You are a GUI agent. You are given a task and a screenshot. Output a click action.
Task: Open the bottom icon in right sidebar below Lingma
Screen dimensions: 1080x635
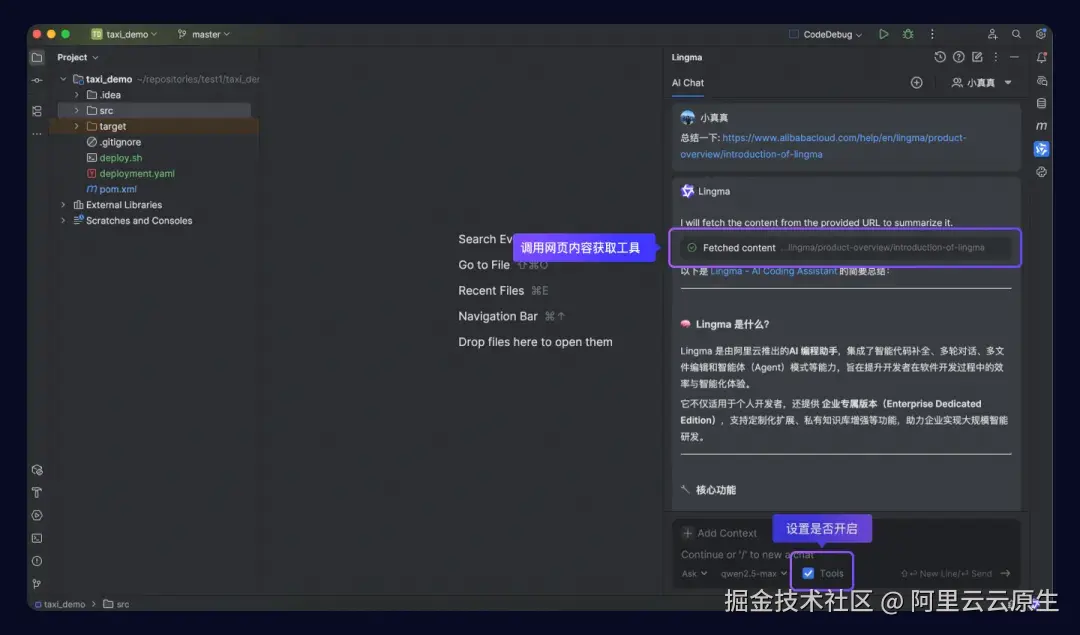(1041, 172)
